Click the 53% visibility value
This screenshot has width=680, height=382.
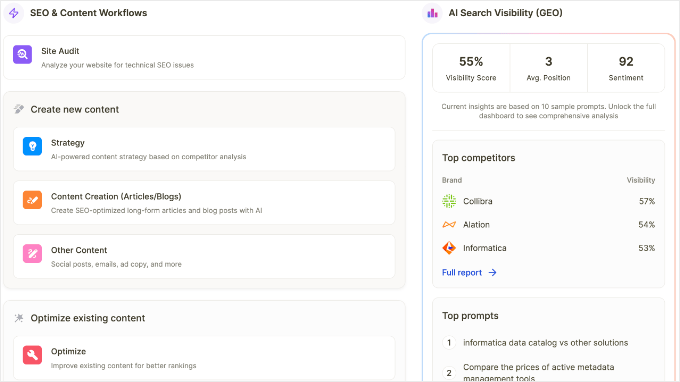point(647,248)
